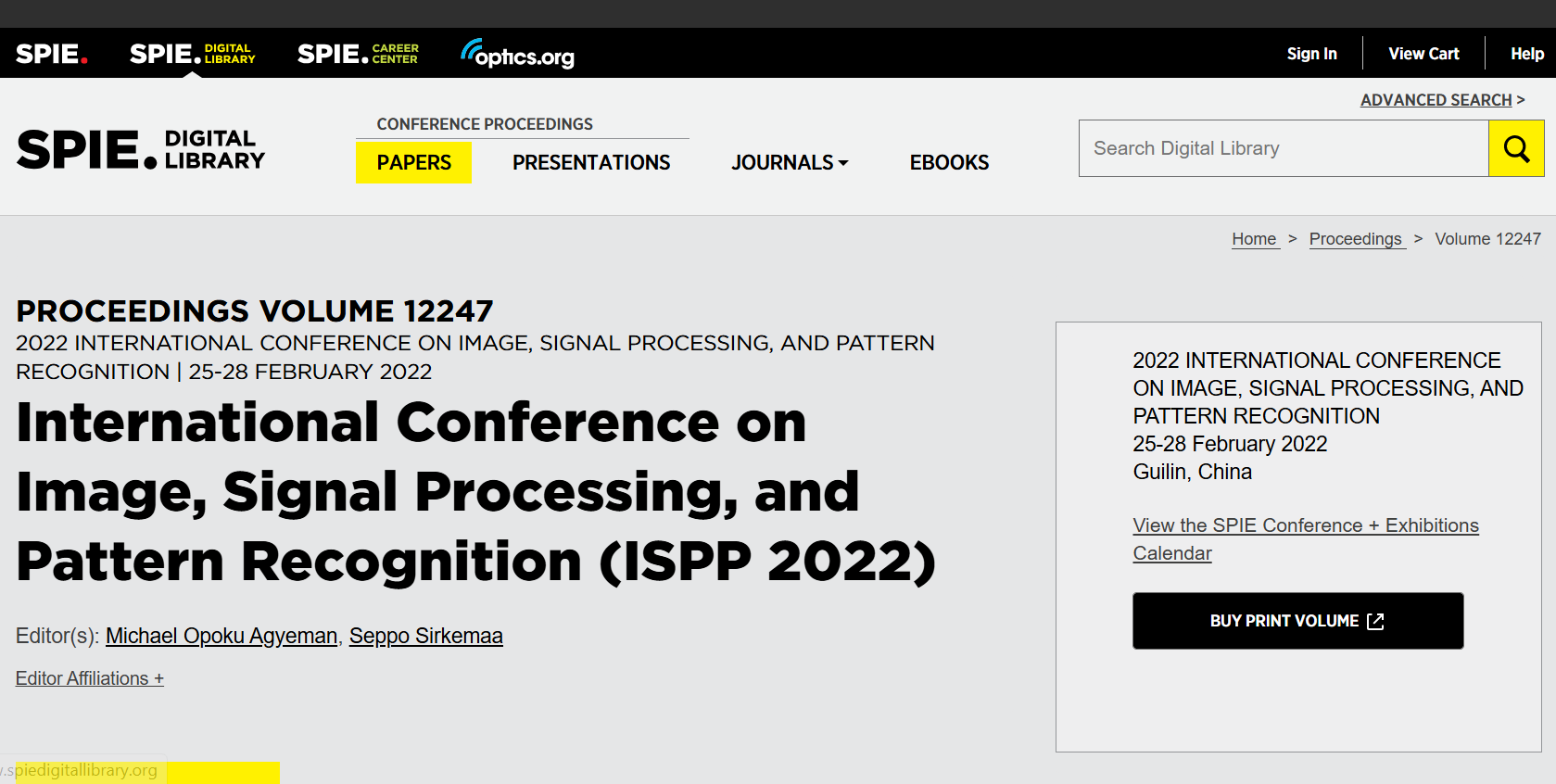Open the Help page
Image resolution: width=1556 pixels, height=784 pixels.
click(x=1526, y=54)
